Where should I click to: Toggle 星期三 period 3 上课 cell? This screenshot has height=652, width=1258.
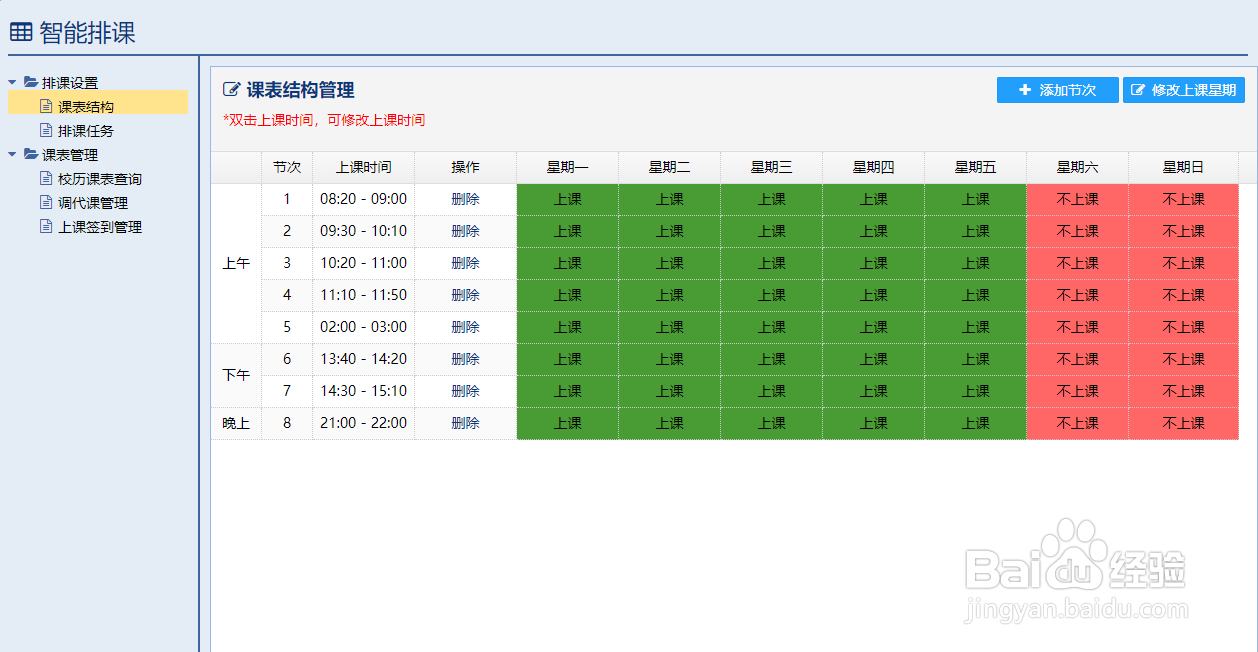[771, 263]
